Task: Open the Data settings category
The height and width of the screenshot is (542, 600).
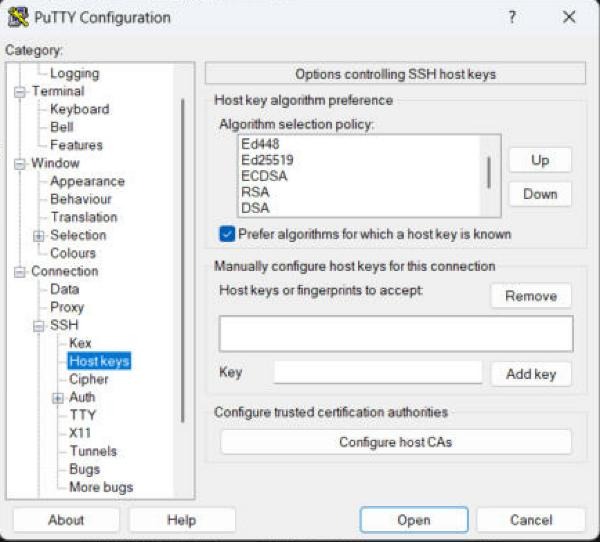Action: 65,289
